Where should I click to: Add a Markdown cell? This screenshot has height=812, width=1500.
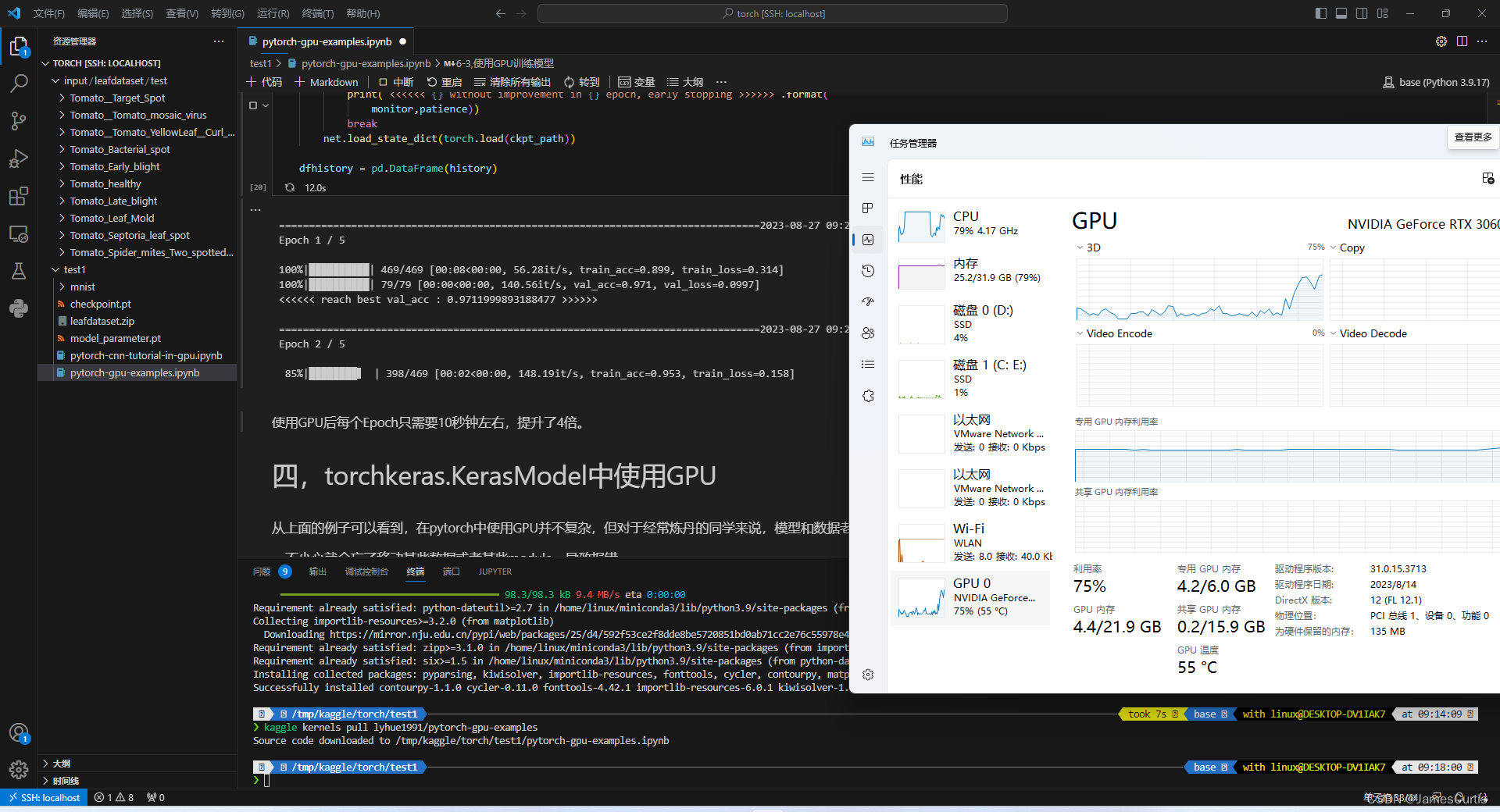point(326,82)
